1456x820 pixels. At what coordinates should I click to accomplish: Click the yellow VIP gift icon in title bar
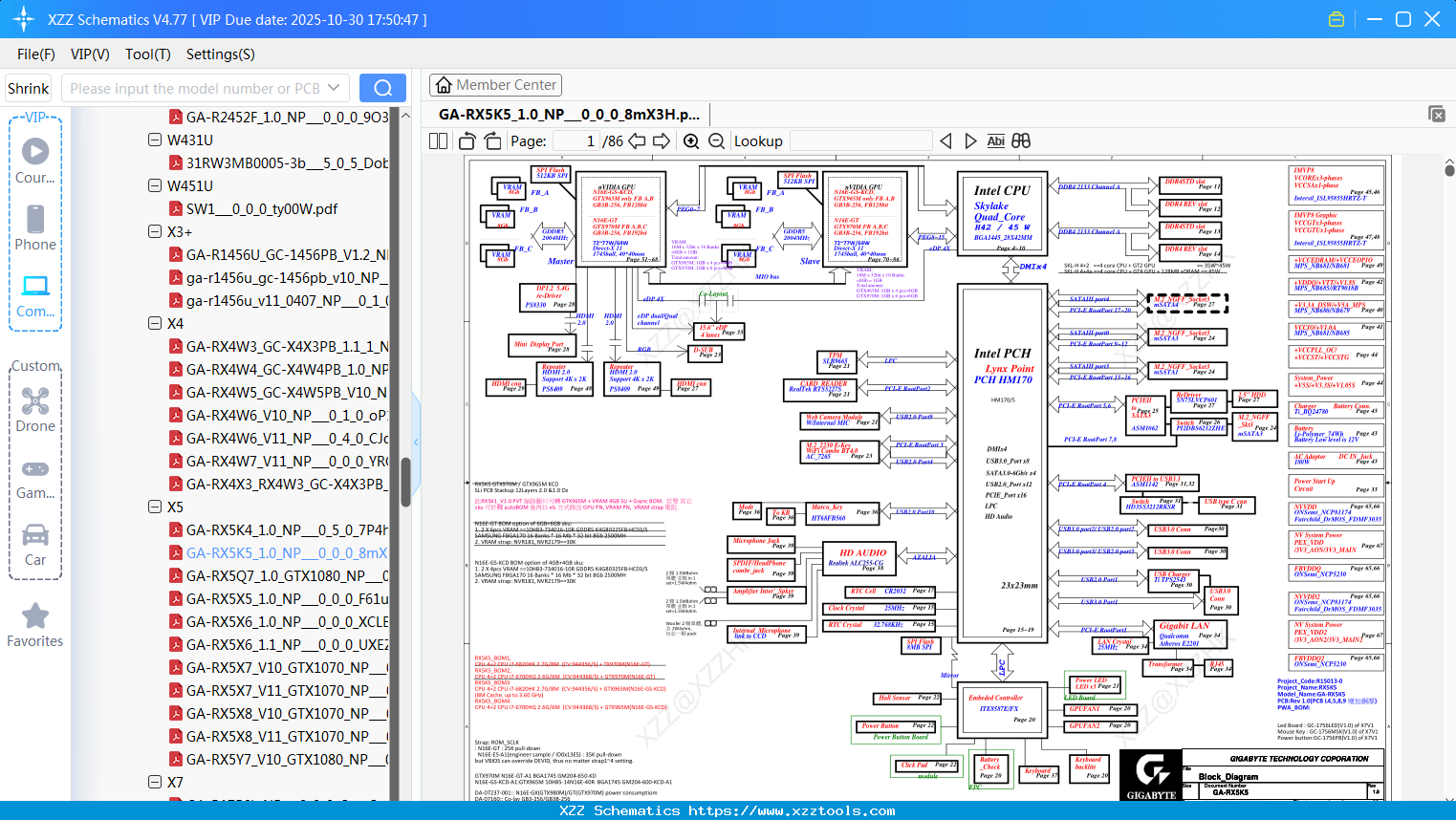pyautogui.click(x=1336, y=19)
